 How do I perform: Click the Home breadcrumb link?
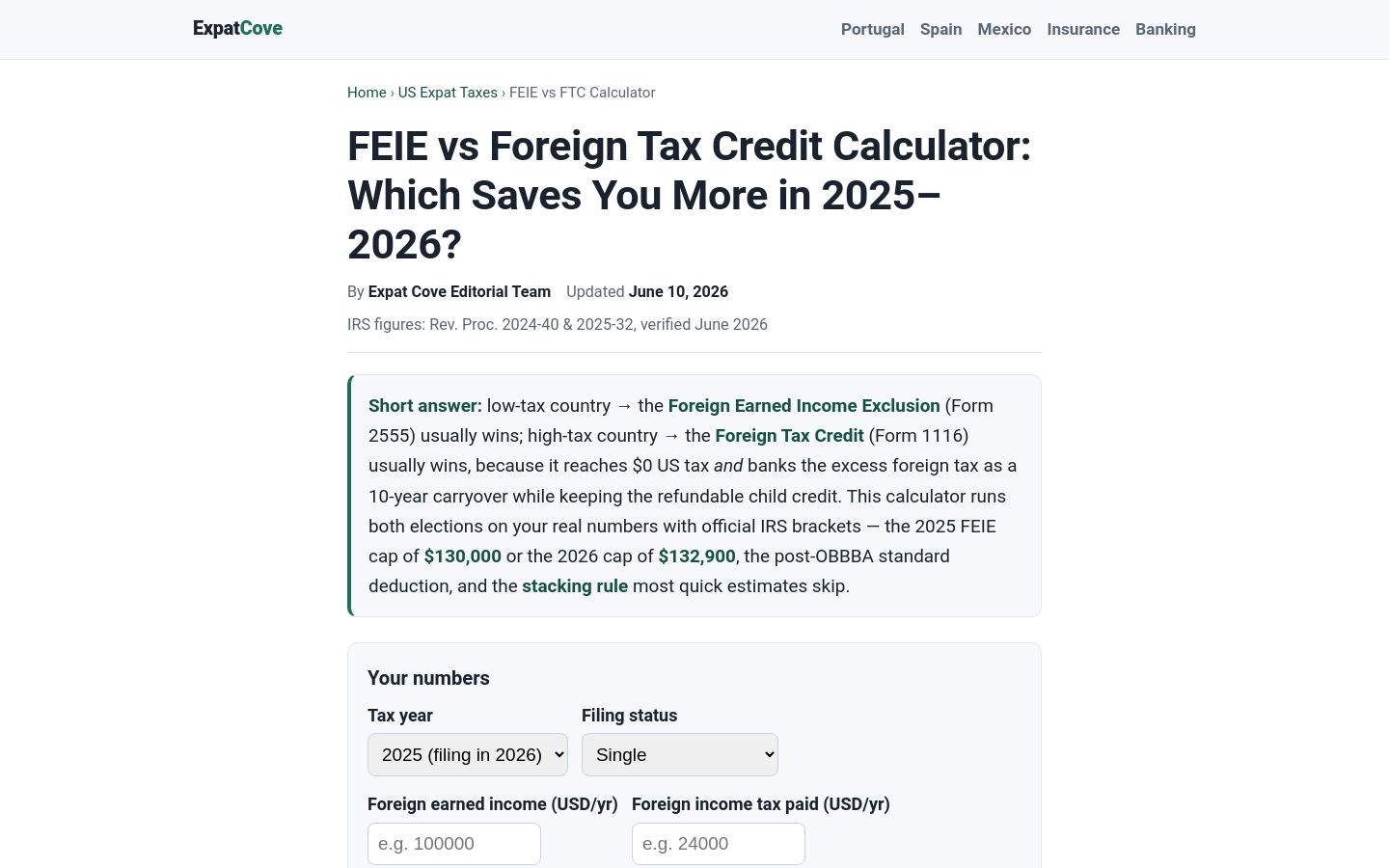pyautogui.click(x=367, y=93)
